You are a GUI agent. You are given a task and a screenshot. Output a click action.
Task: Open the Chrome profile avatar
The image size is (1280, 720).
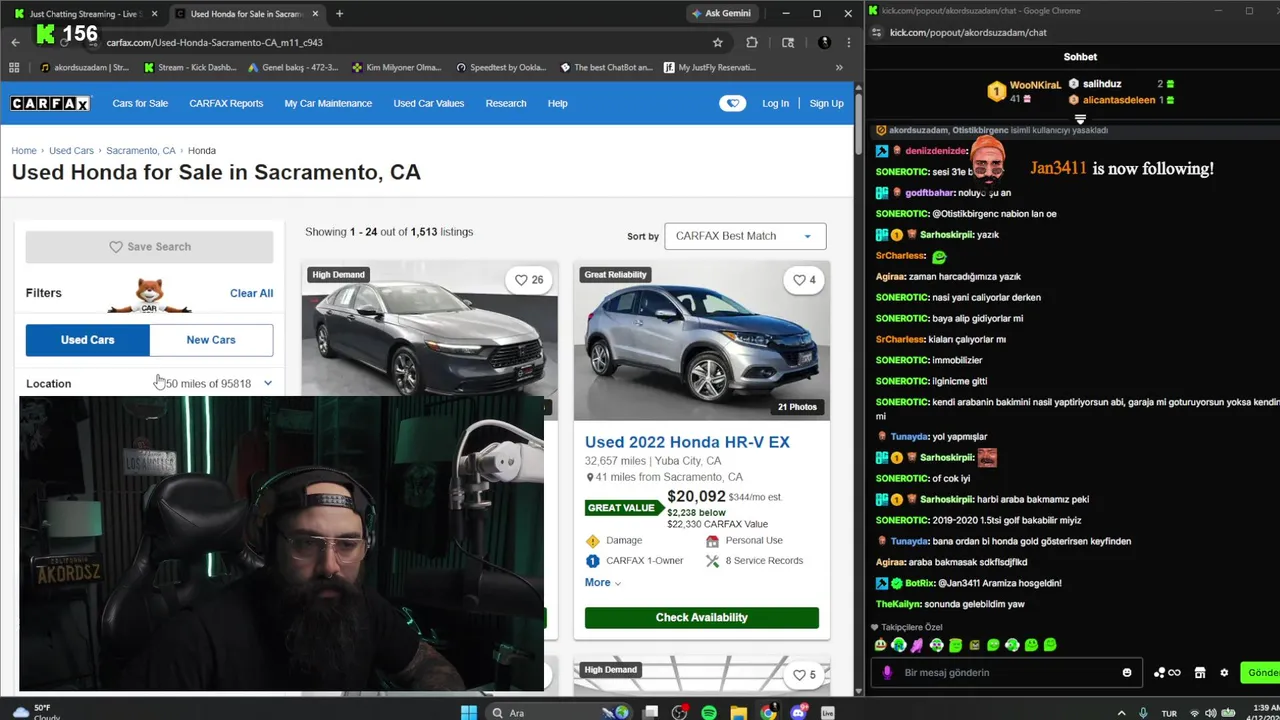click(x=824, y=43)
